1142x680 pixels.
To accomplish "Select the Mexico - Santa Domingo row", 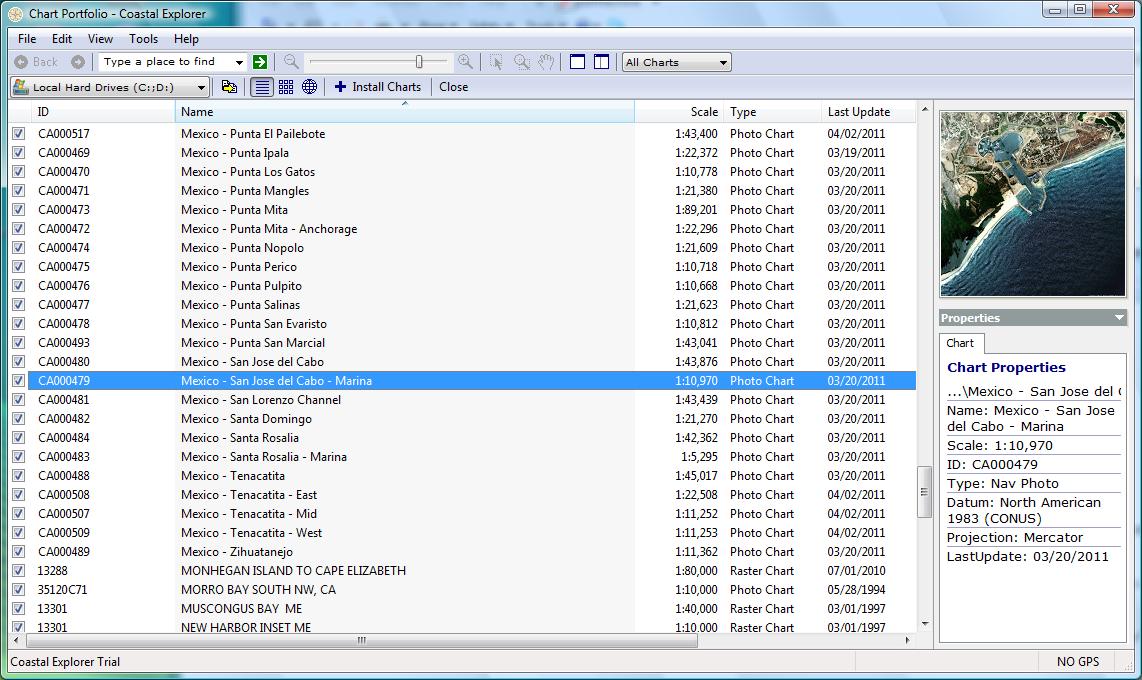I will (x=472, y=419).
